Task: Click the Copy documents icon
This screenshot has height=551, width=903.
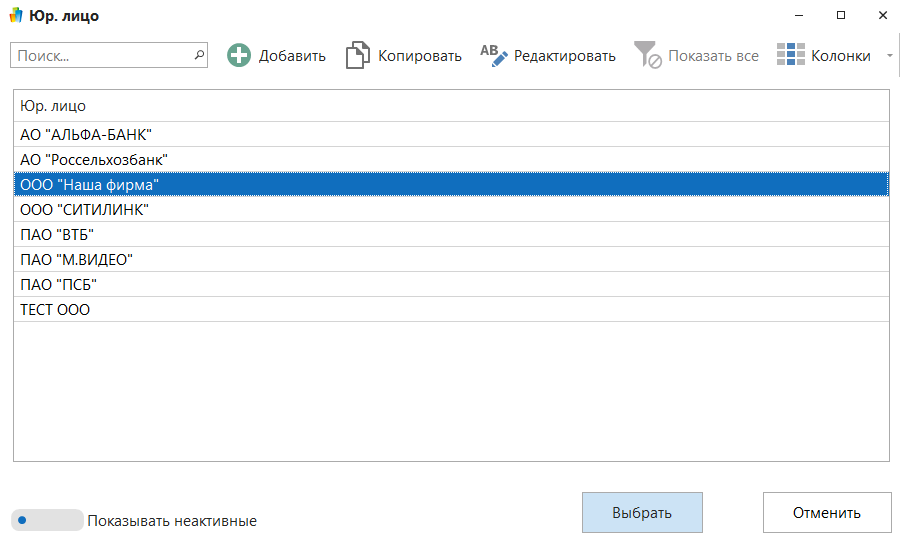Action: point(357,56)
